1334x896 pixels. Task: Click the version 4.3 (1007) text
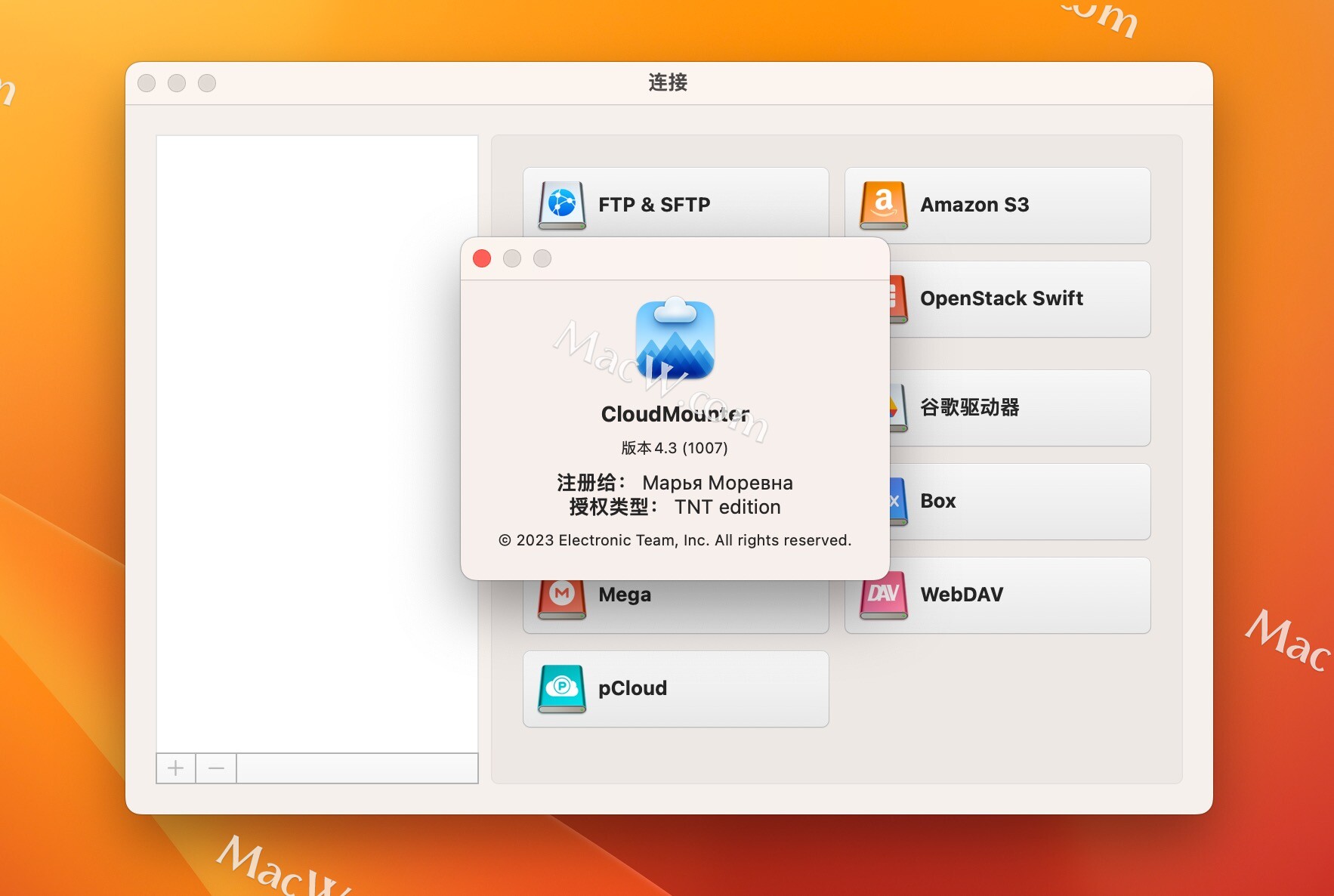(675, 447)
